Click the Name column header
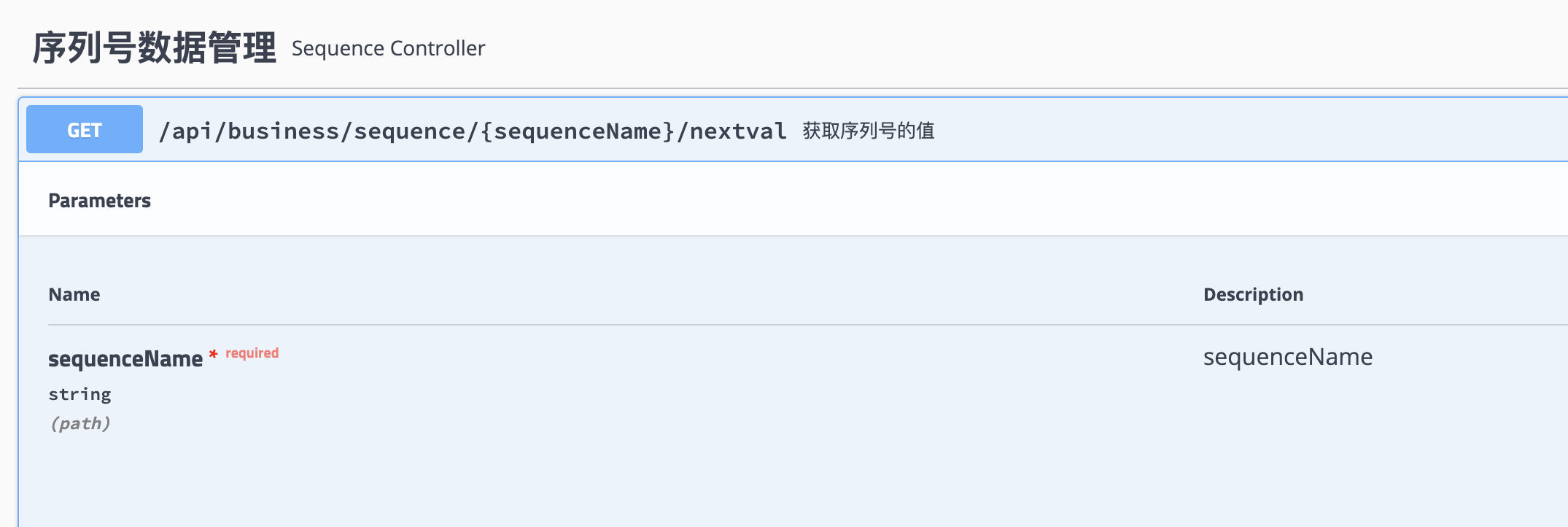The height and width of the screenshot is (527, 1568). pos(74,294)
